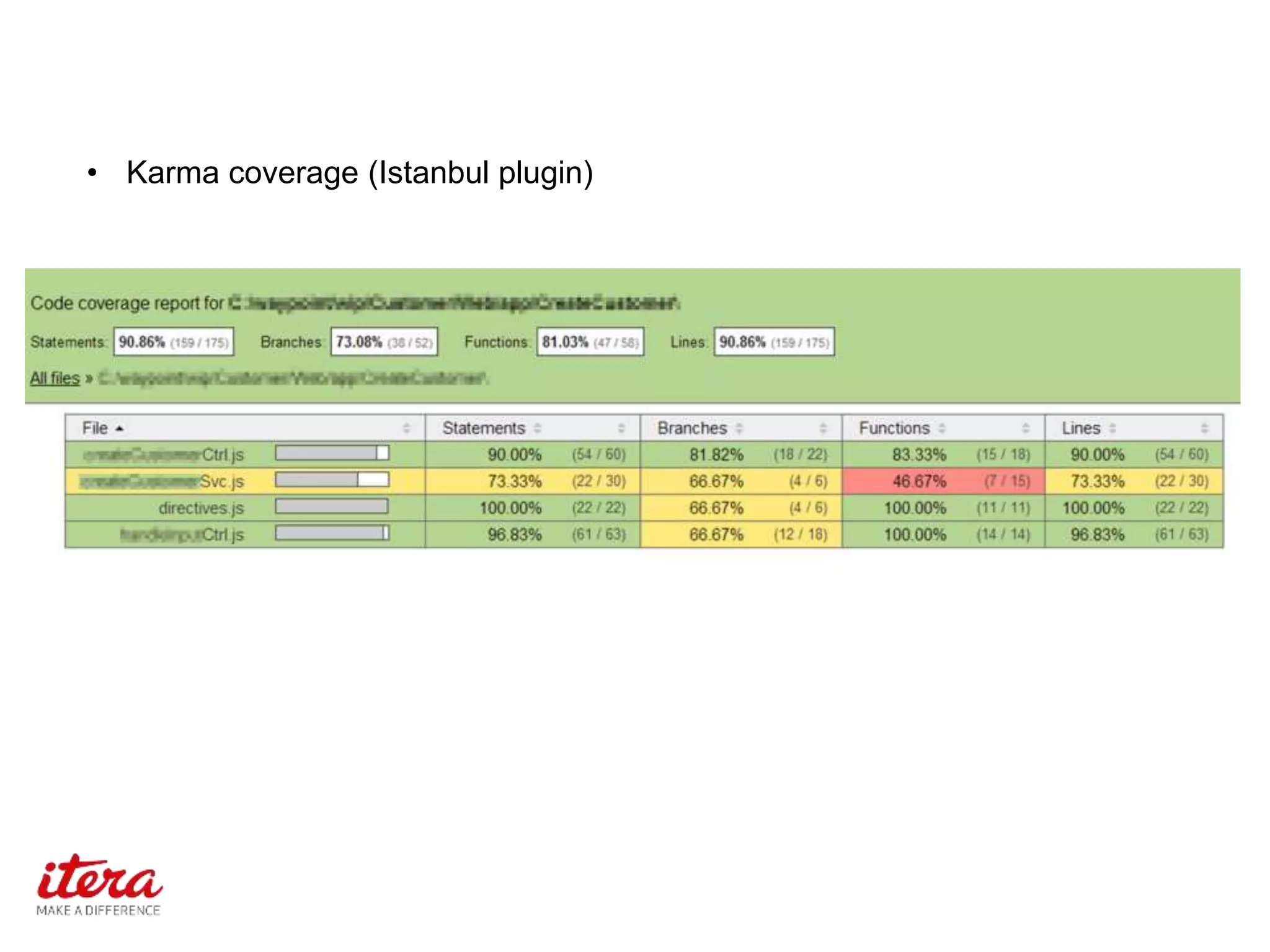Click the coverage bar in Svc.js row
Screen dimensions: 1270x952
coord(332,480)
